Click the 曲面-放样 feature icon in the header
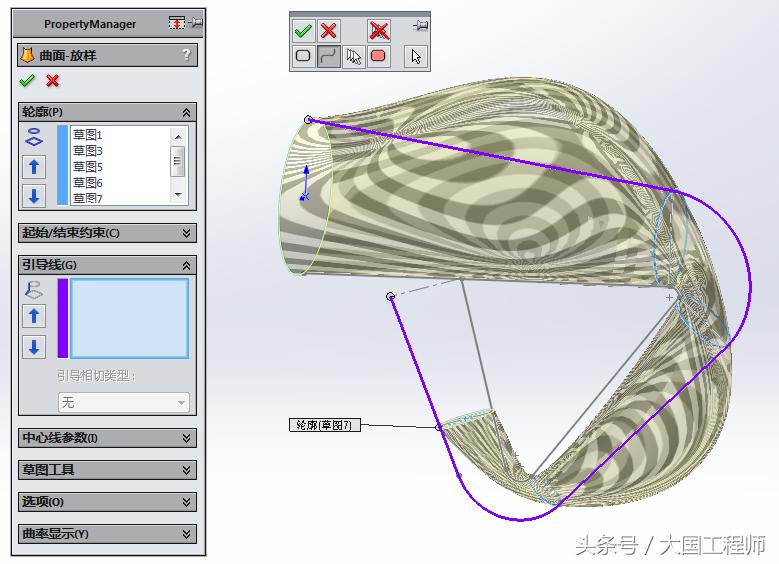 [x=27, y=55]
